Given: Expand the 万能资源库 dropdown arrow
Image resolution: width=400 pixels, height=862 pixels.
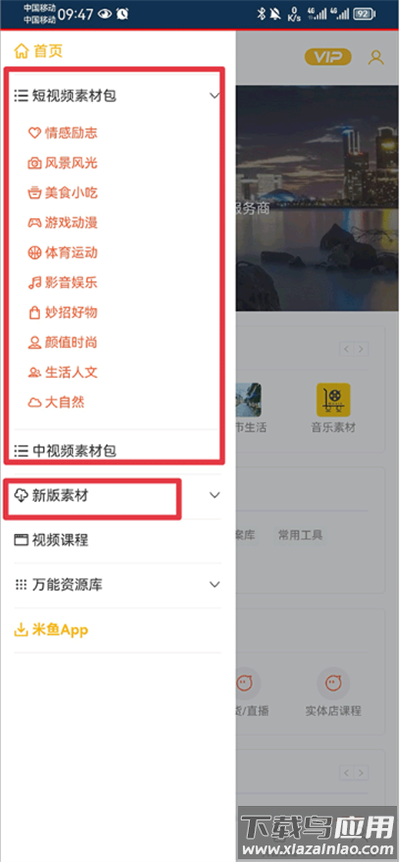Looking at the screenshot, I should (215, 584).
